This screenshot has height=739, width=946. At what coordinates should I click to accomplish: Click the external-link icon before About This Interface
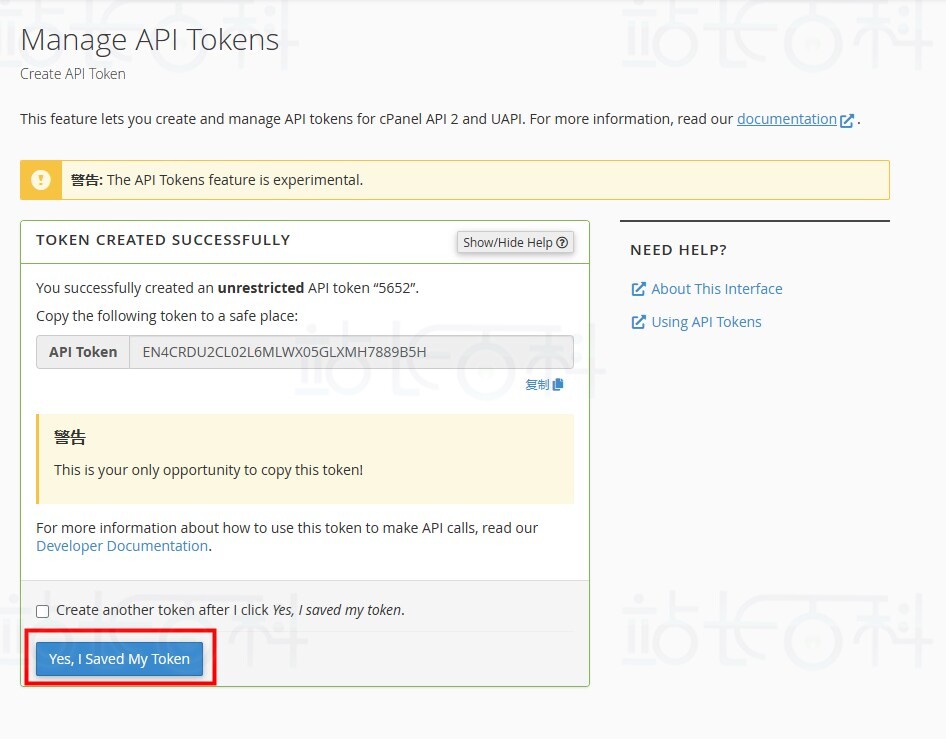[x=638, y=289]
